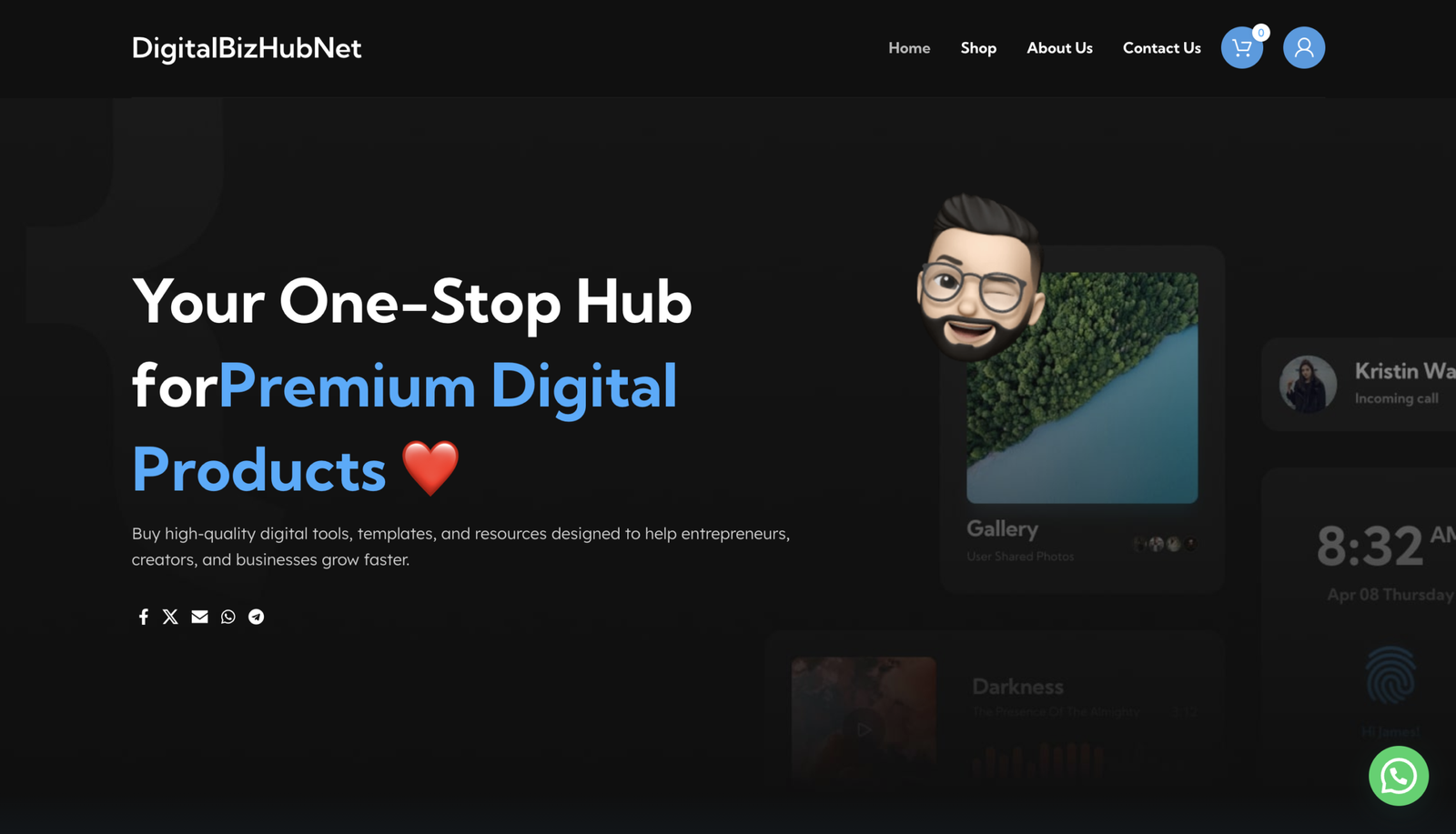Share via the small WhatsApp icon
This screenshot has height=834, width=1456.
point(227,617)
